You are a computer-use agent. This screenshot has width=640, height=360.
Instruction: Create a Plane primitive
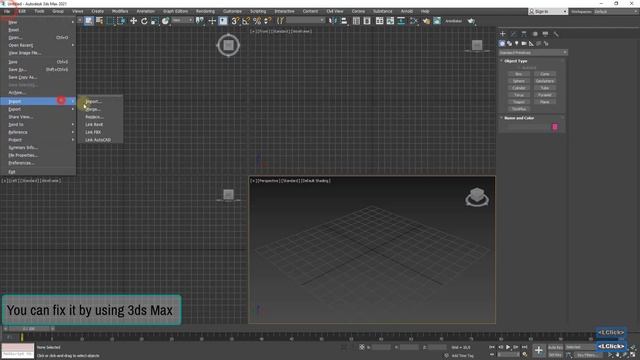coord(545,102)
